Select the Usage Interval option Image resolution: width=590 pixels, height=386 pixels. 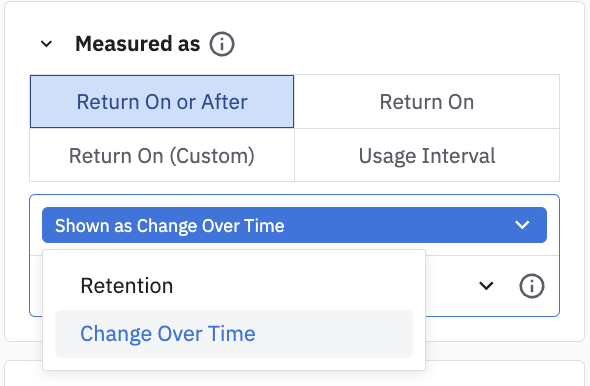coord(427,155)
